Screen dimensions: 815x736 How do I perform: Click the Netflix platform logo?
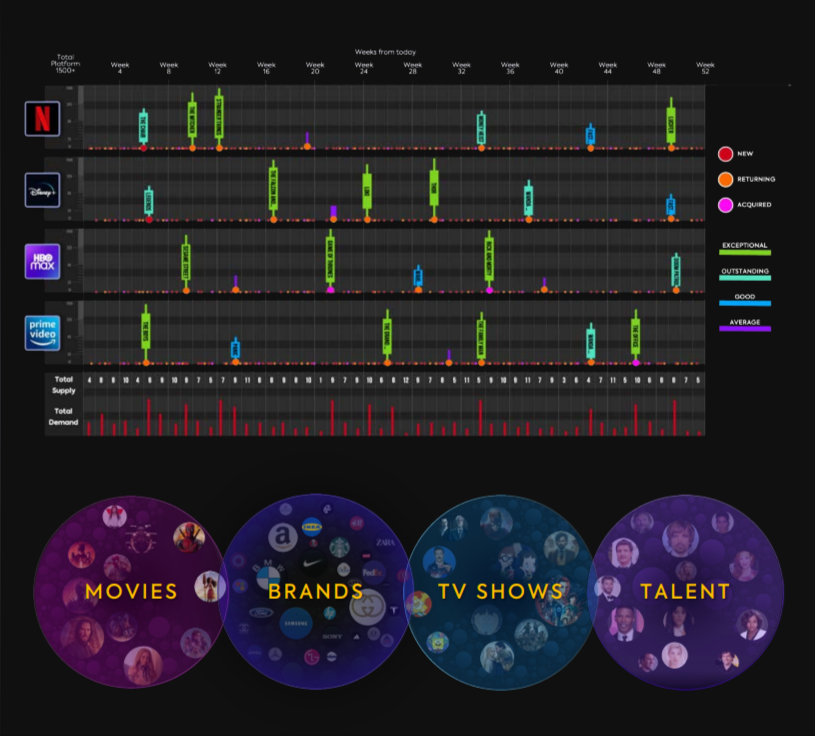click(x=43, y=119)
